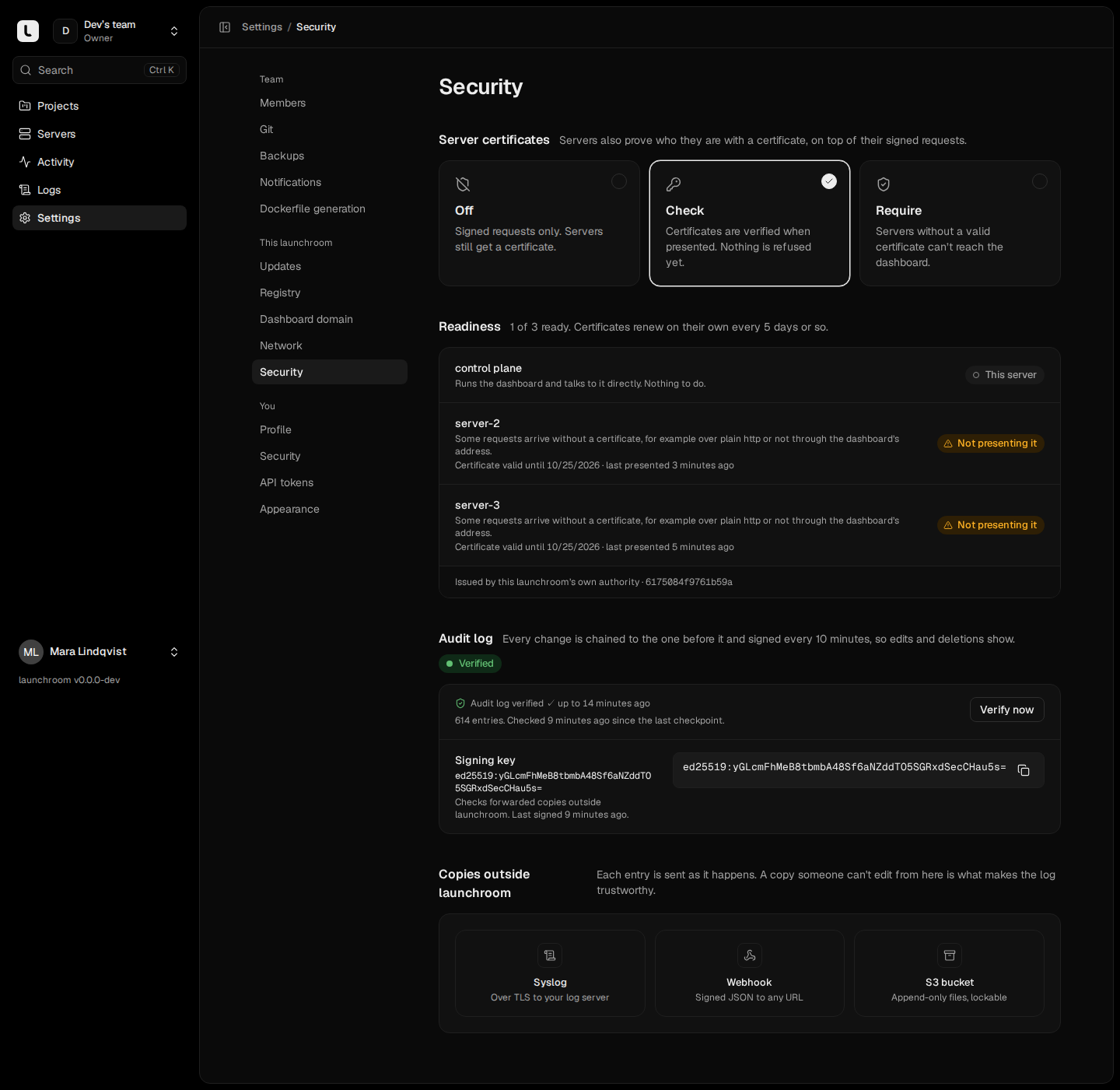Select the Require certificate mode radio
The height and width of the screenshot is (1090, 1120).
click(1040, 181)
